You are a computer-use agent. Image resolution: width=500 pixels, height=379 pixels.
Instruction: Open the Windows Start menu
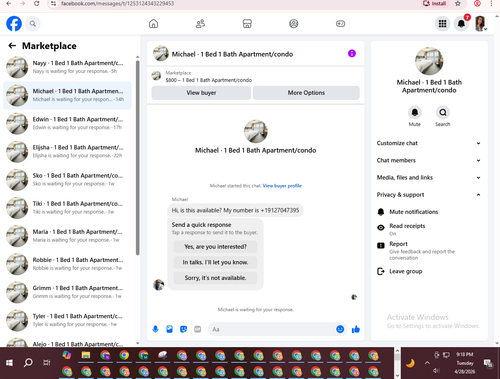[9, 363]
